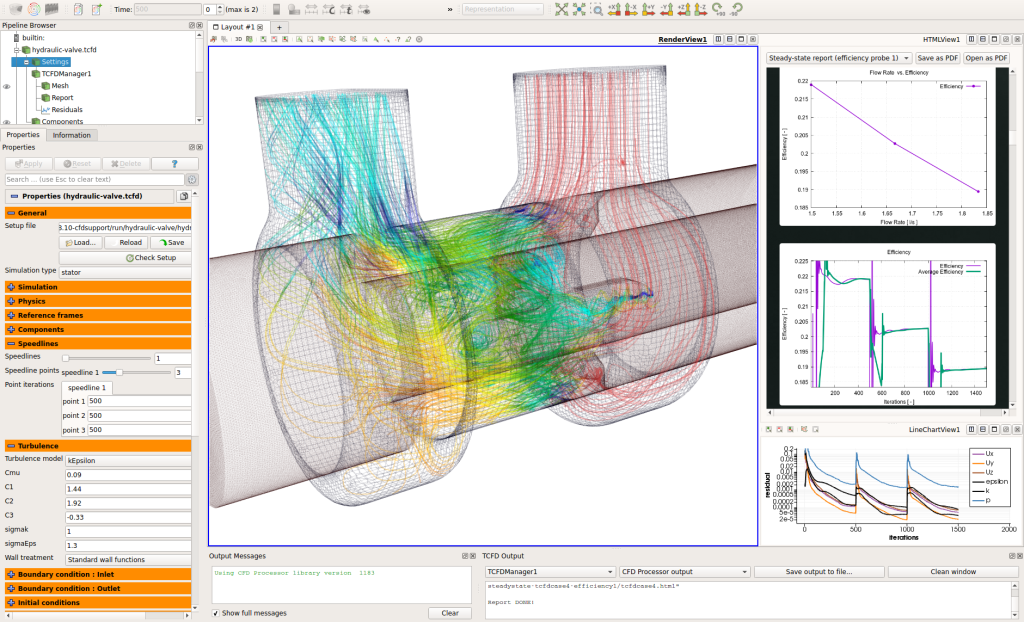Switch to the Information tab

pos(71,135)
